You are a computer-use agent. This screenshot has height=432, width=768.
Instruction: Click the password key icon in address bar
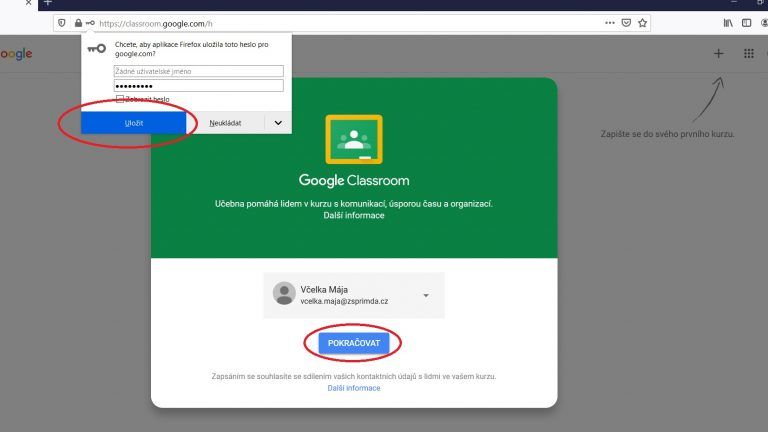pos(90,23)
